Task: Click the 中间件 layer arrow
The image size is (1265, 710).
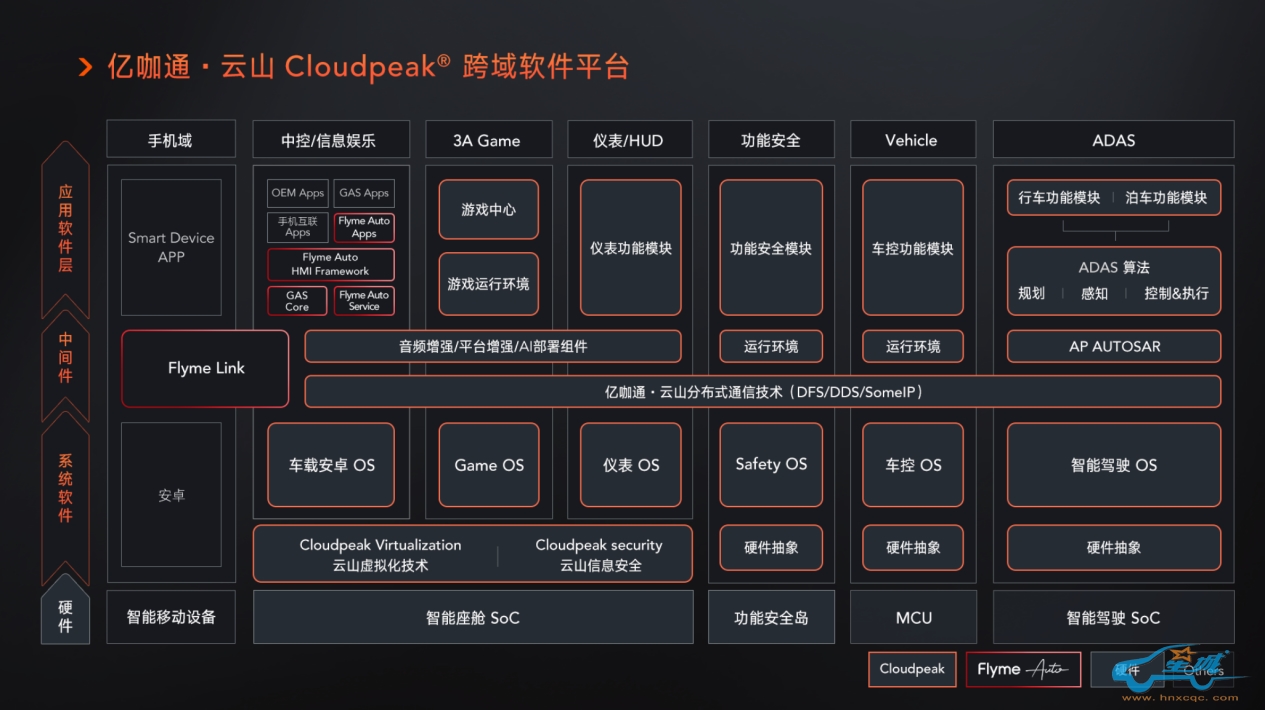Action: point(65,358)
